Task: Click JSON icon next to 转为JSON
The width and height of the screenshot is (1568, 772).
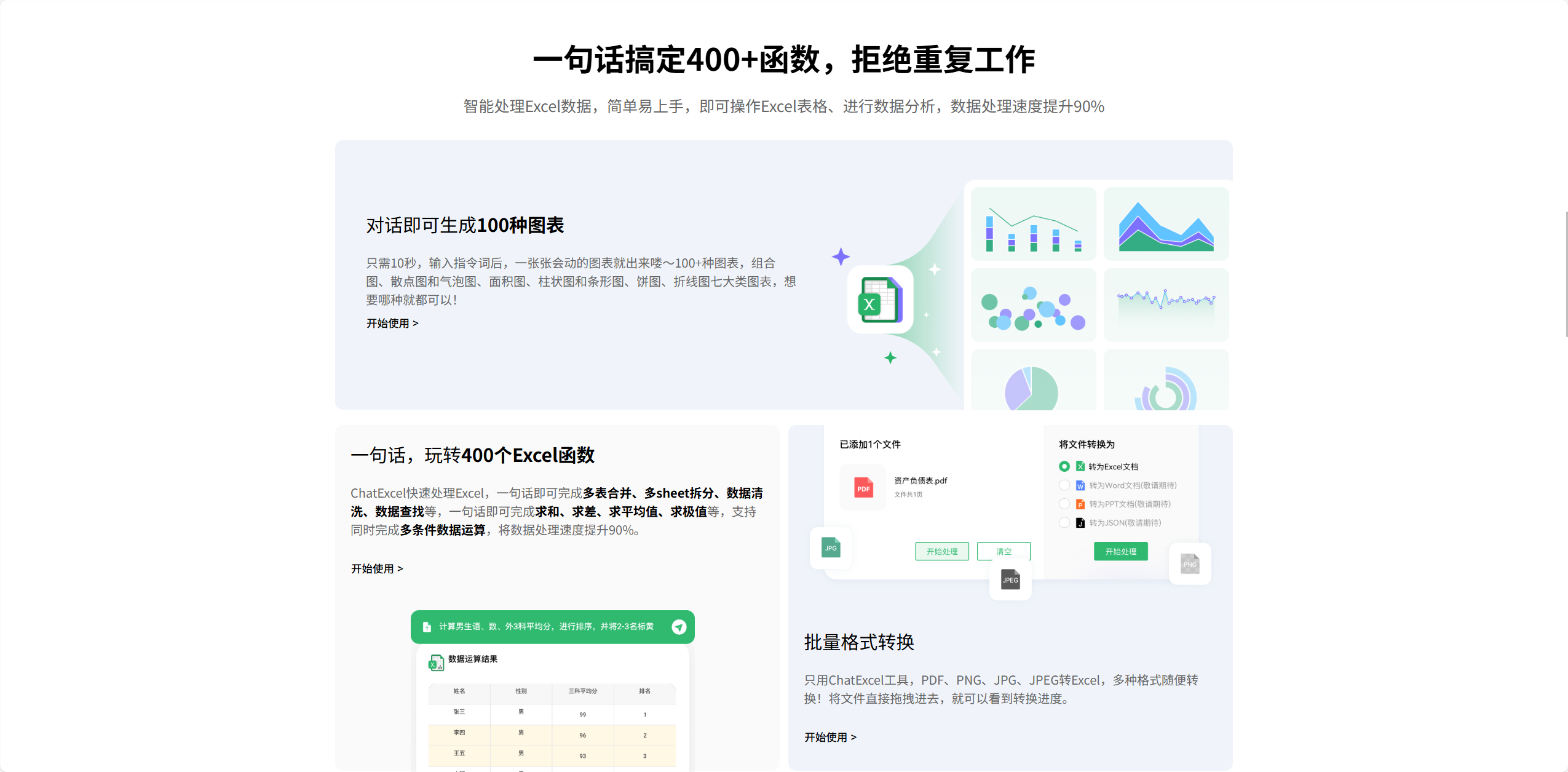Action: click(1080, 523)
